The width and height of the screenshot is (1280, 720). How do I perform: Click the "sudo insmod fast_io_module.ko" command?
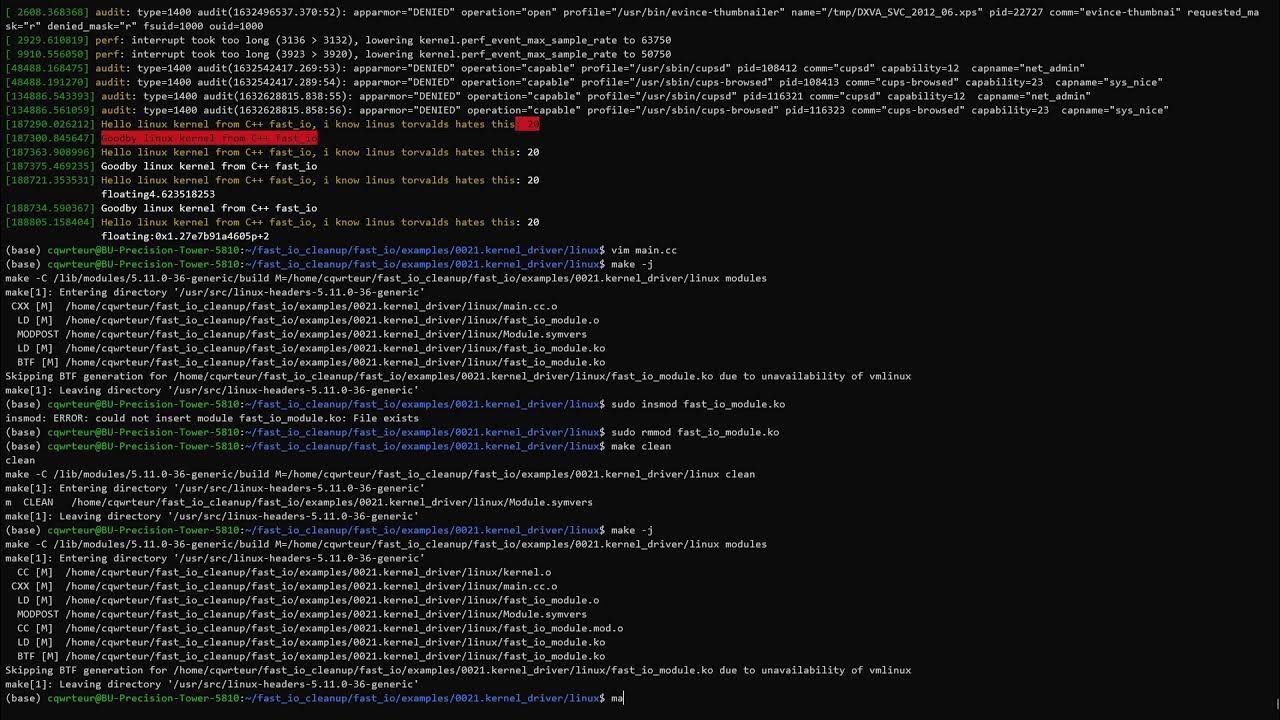tap(697, 404)
